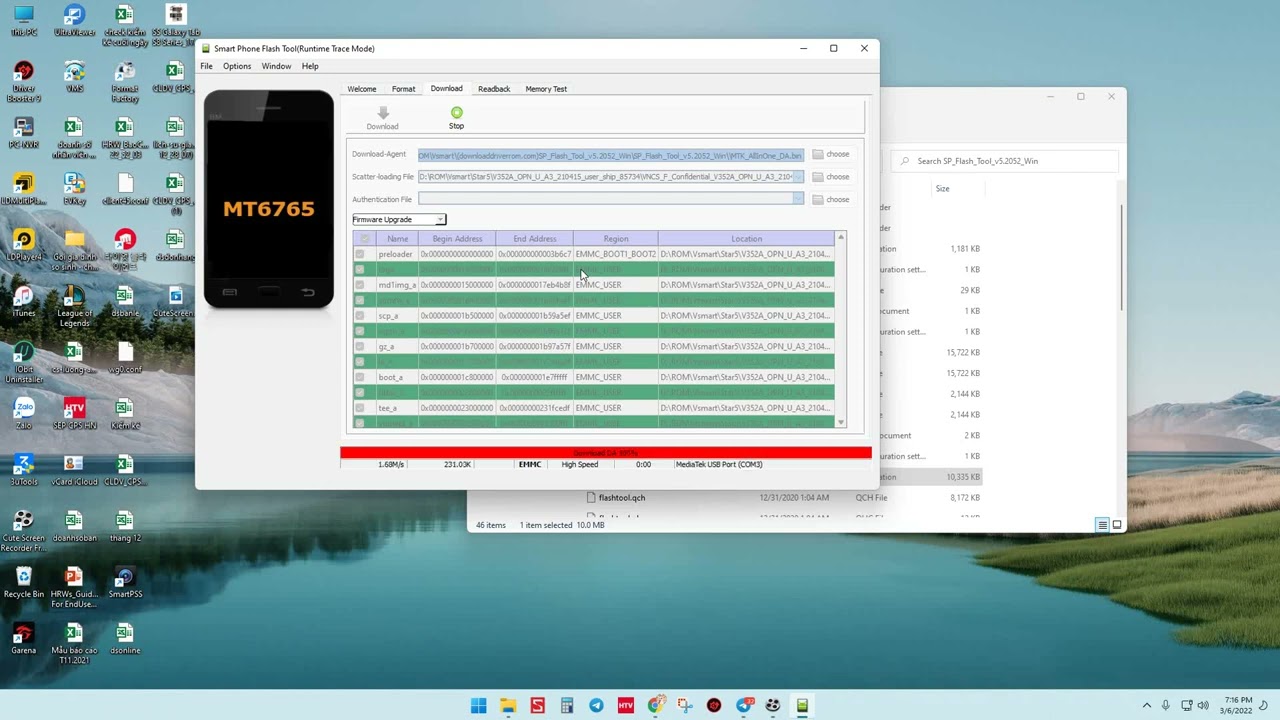Switch to the Memory Test tab
This screenshot has width=1280, height=720.
[x=546, y=89]
